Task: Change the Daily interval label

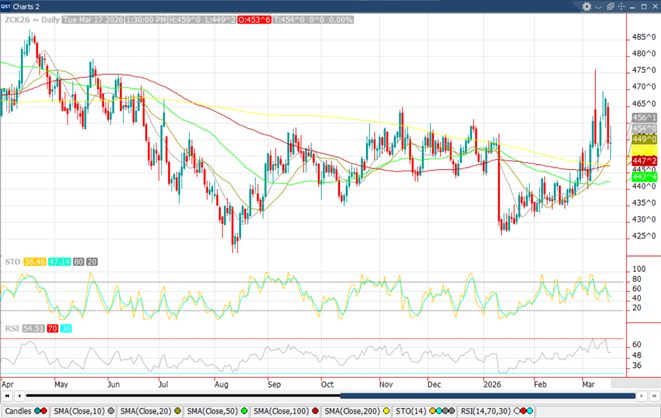Action: click(52, 18)
